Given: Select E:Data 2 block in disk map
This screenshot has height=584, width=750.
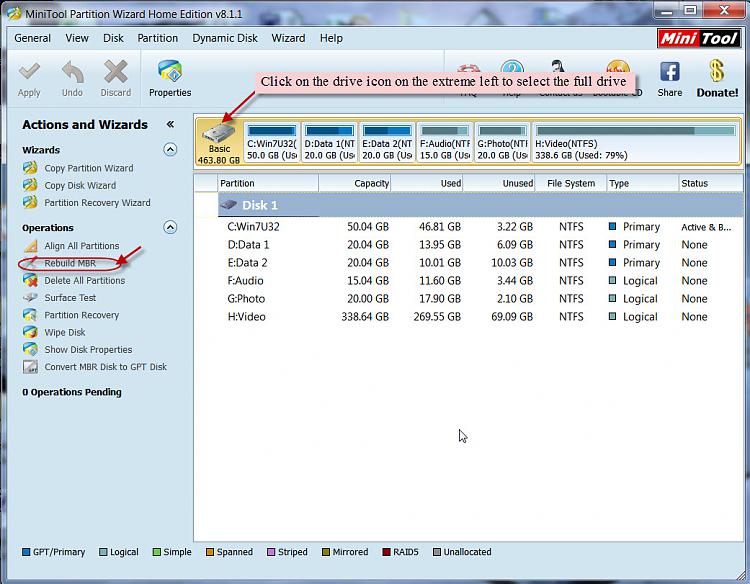Looking at the screenshot, I should pyautogui.click(x=387, y=143).
